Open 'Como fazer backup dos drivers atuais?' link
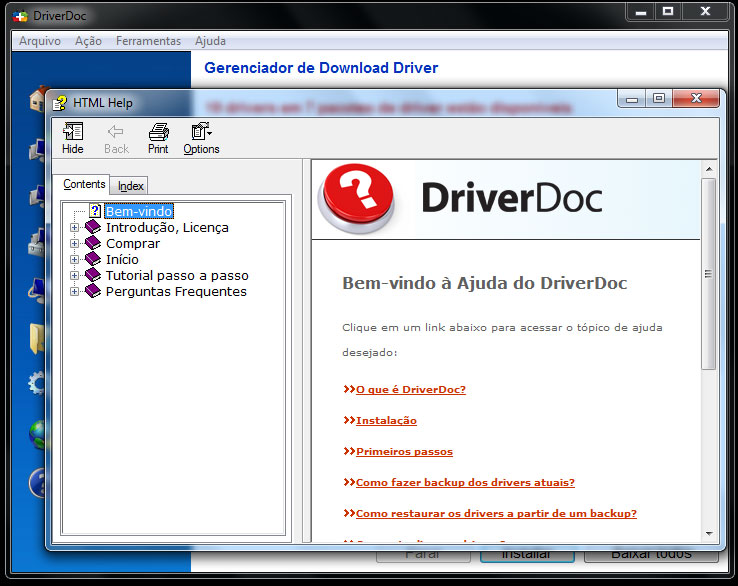738x586 pixels. coord(465,482)
